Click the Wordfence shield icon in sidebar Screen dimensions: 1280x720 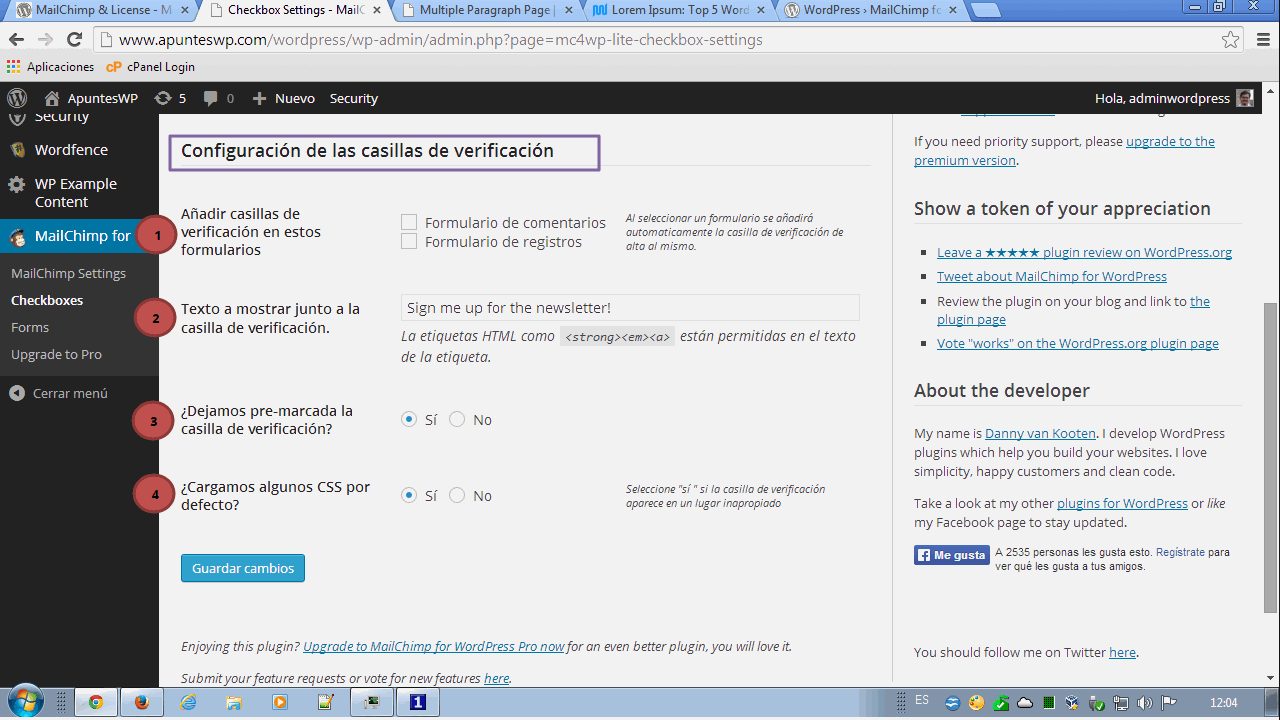(x=17, y=150)
